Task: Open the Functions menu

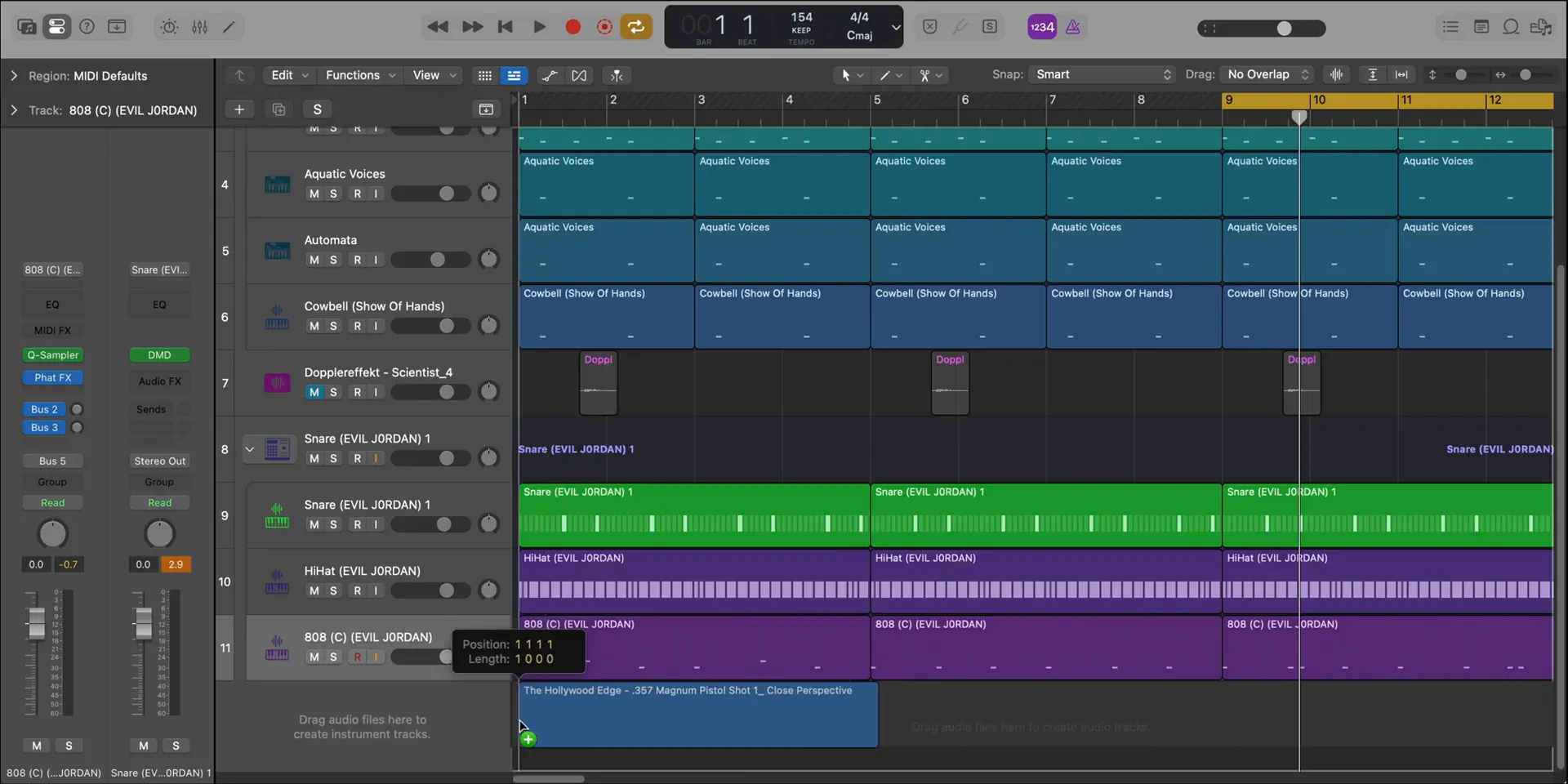Action: point(360,75)
